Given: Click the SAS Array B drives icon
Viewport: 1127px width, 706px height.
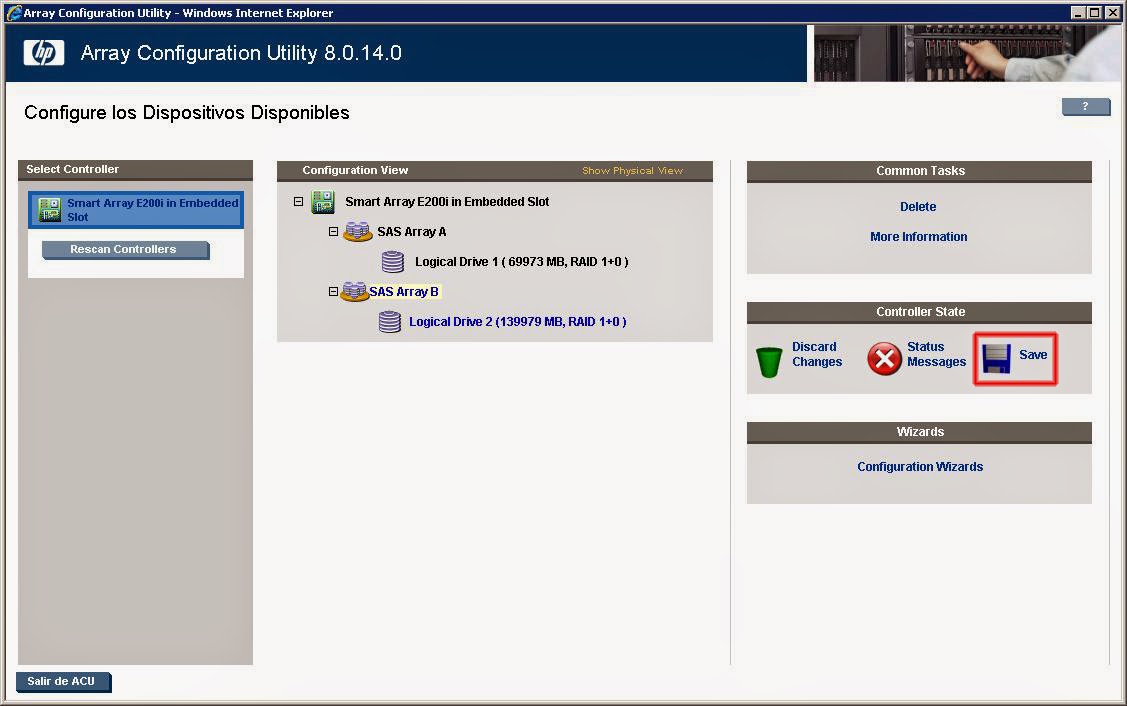Looking at the screenshot, I should tap(357, 292).
